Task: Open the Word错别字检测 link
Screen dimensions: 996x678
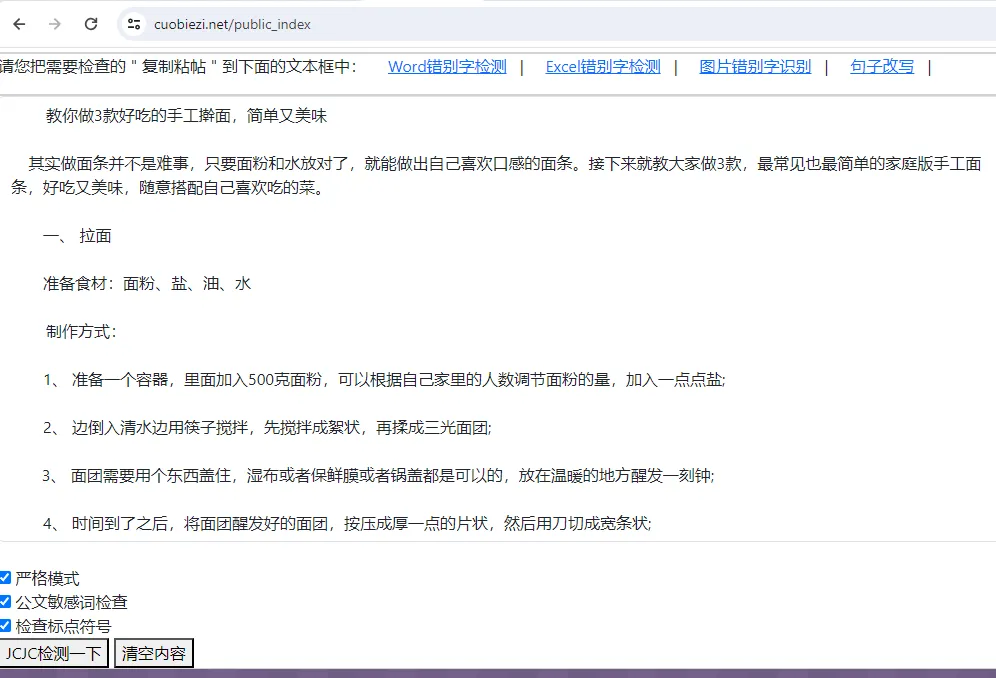Action: tap(446, 67)
